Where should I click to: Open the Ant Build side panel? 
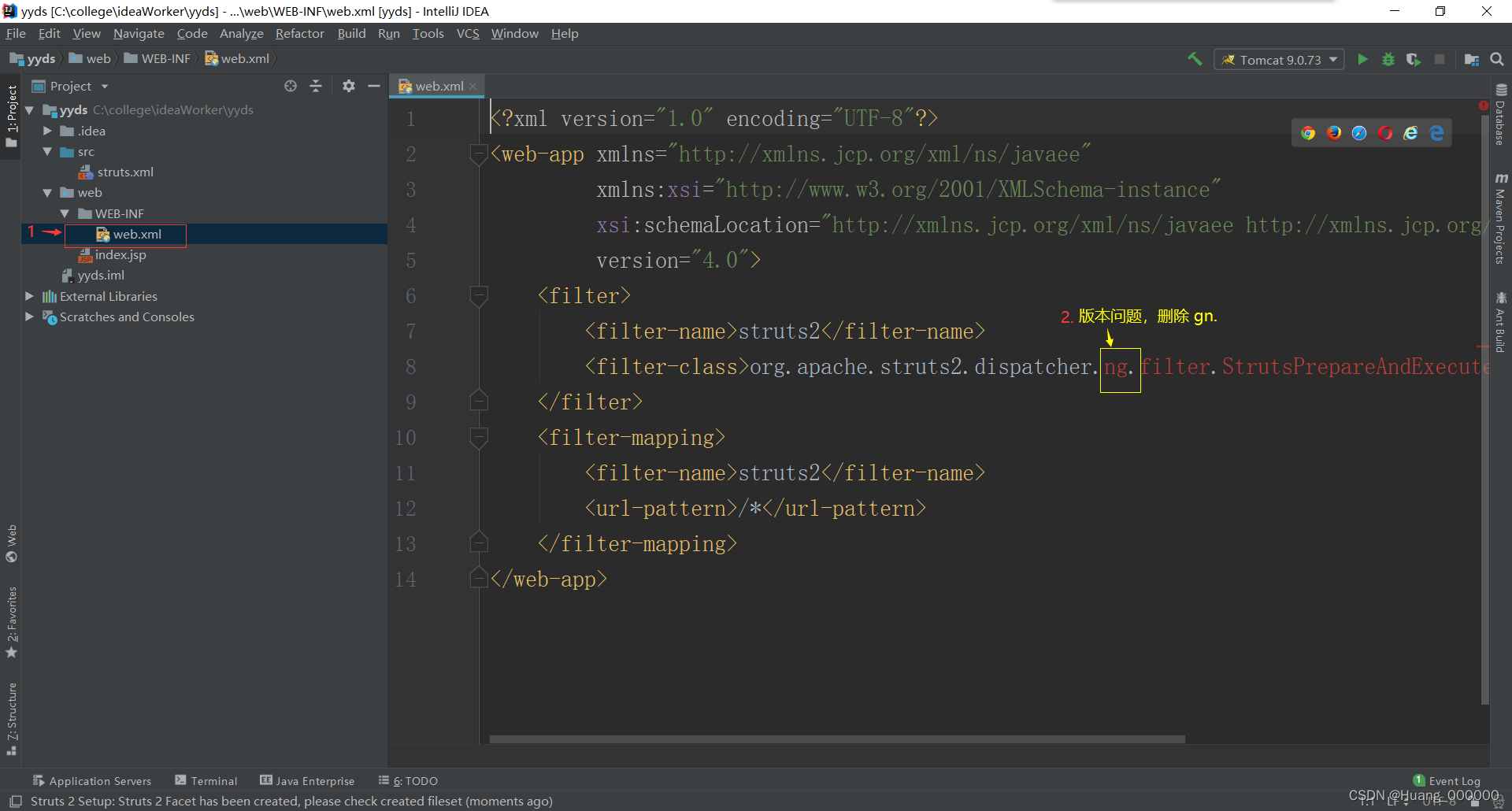pyautogui.click(x=1501, y=321)
